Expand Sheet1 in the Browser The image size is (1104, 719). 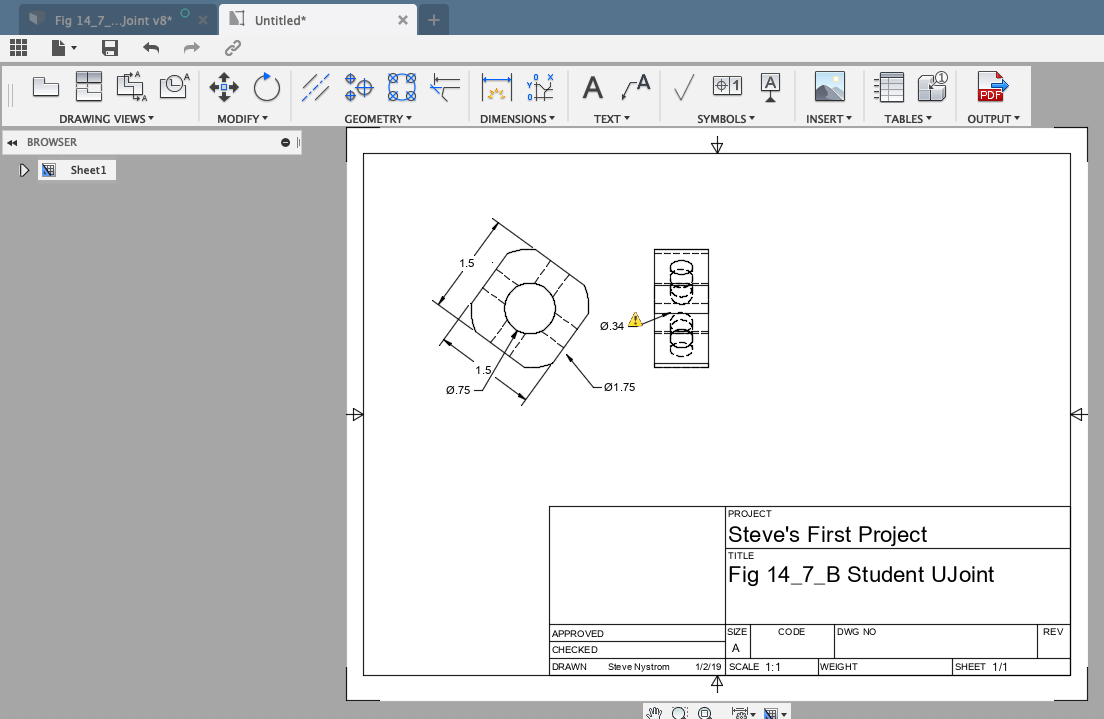click(x=24, y=170)
